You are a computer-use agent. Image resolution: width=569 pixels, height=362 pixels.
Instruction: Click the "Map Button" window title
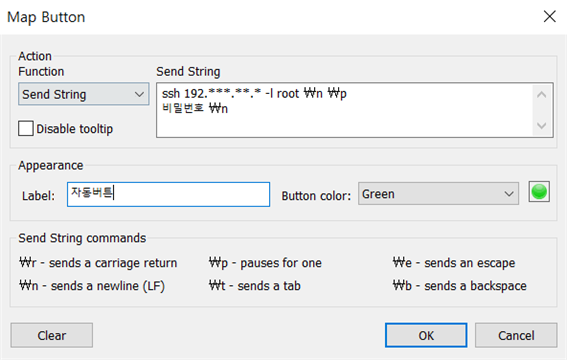pyautogui.click(x=46, y=17)
